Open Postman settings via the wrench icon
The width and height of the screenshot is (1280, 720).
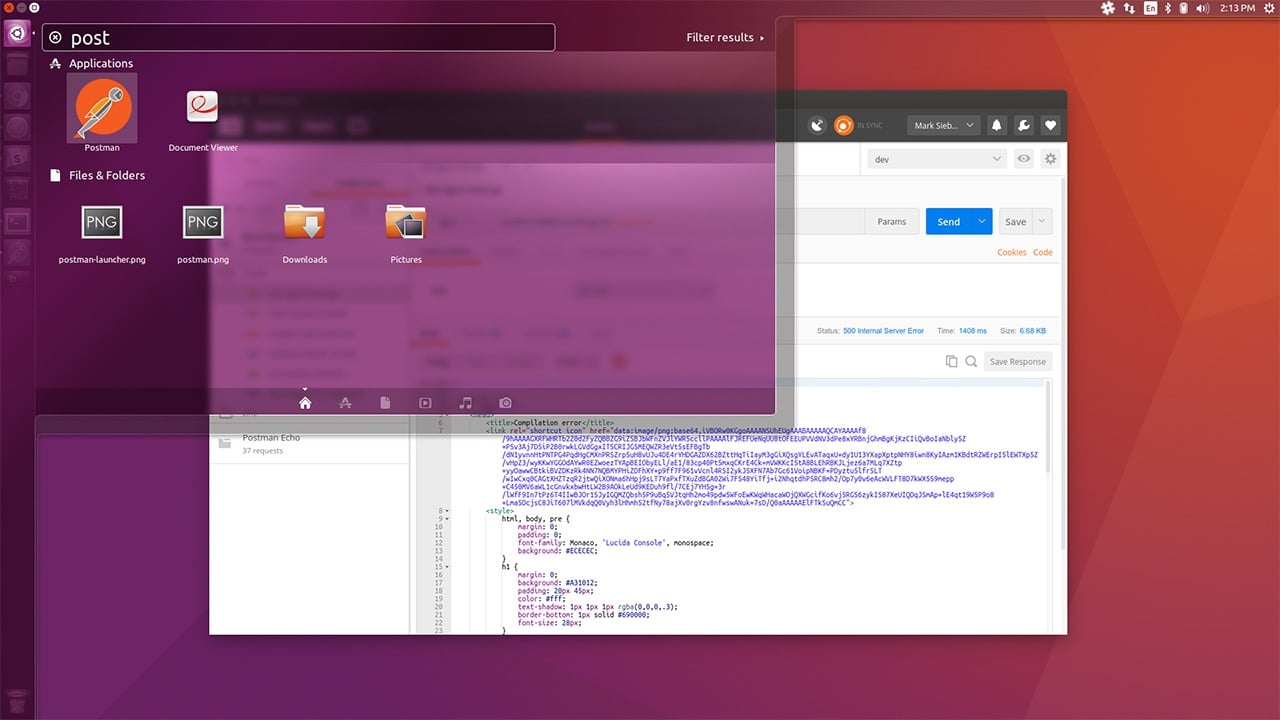[1023, 125]
